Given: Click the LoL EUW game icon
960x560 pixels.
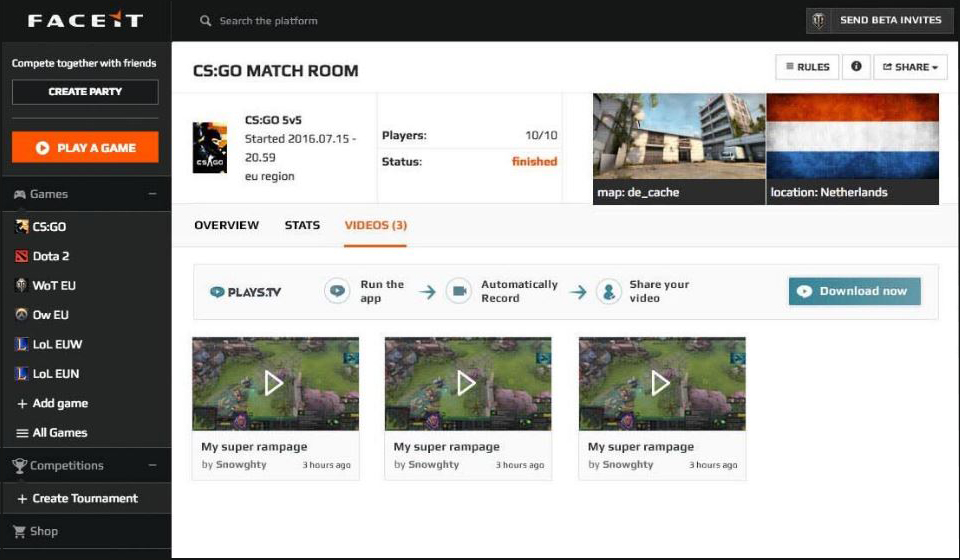Looking at the screenshot, I should (21, 344).
